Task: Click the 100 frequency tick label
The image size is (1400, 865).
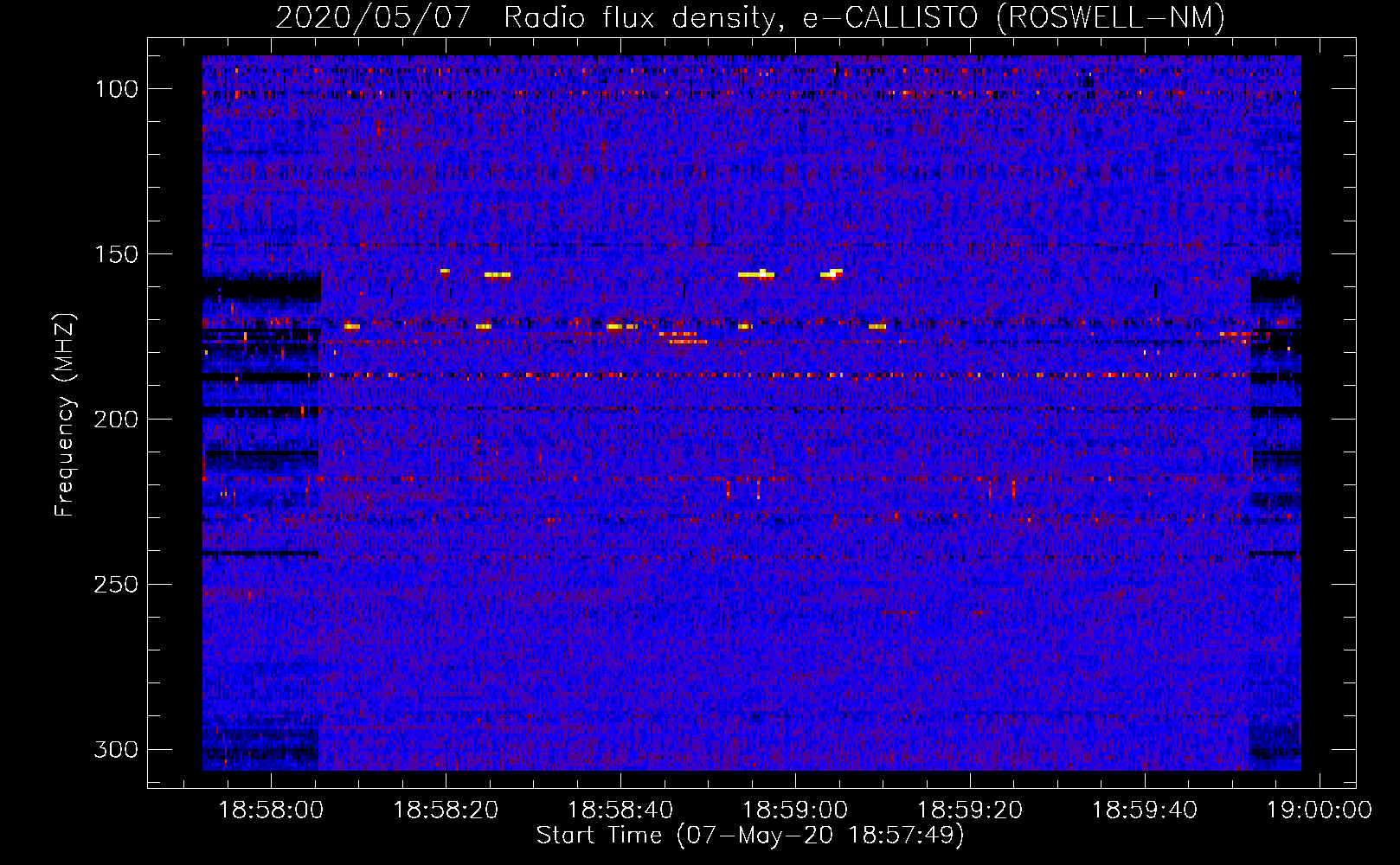Action: (x=116, y=89)
